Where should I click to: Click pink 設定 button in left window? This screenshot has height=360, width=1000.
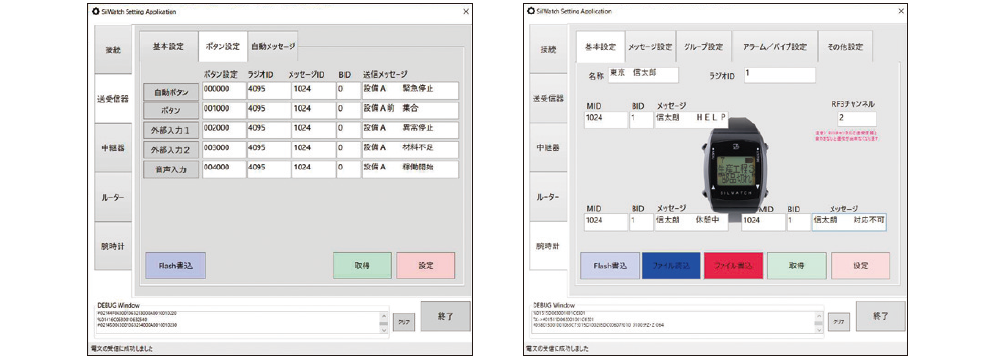425,266
